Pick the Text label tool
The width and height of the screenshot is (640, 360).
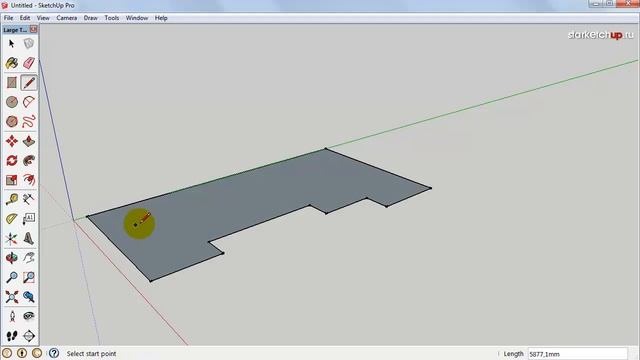[29, 219]
